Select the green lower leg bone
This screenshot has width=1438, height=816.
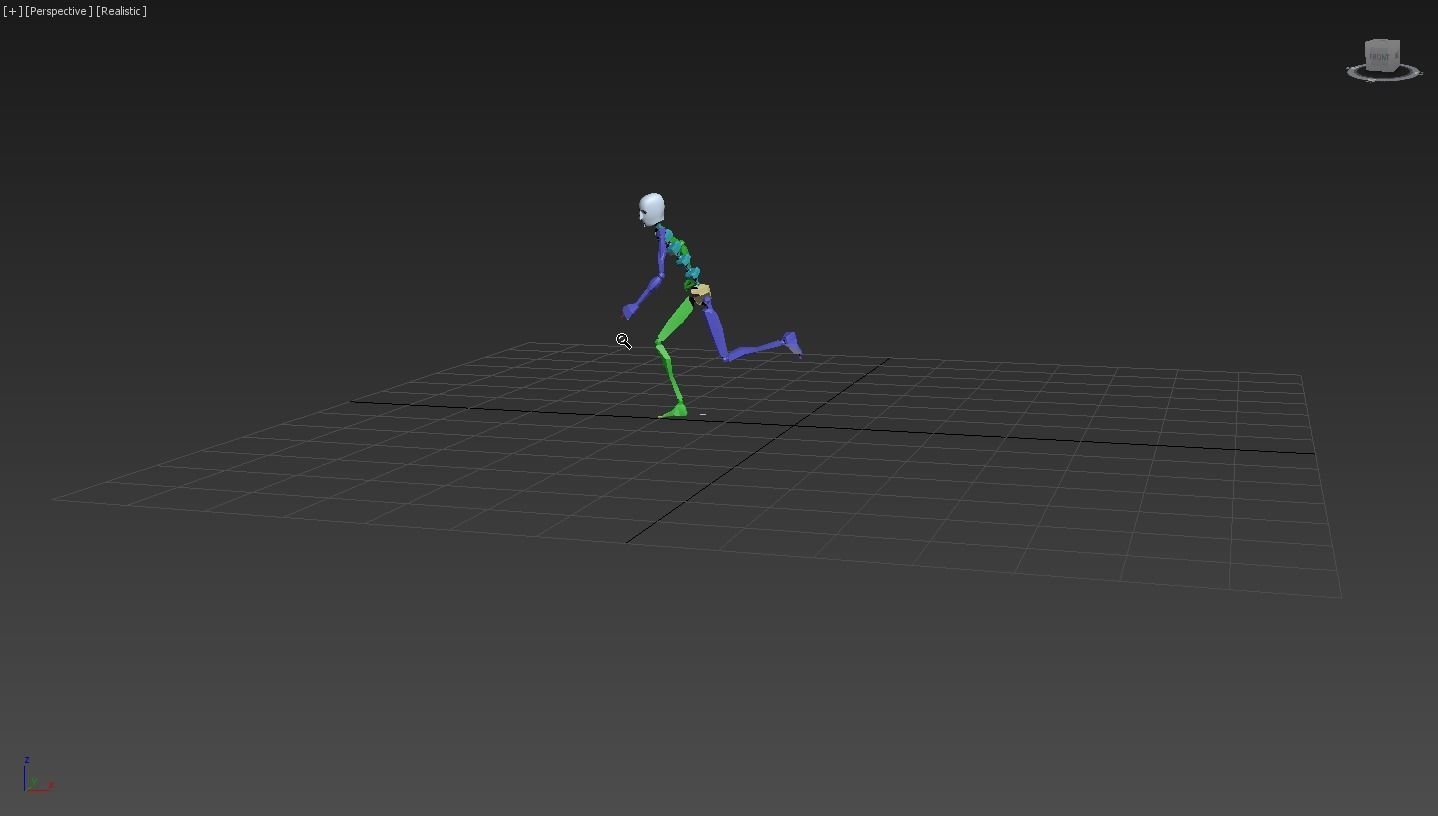click(x=670, y=373)
